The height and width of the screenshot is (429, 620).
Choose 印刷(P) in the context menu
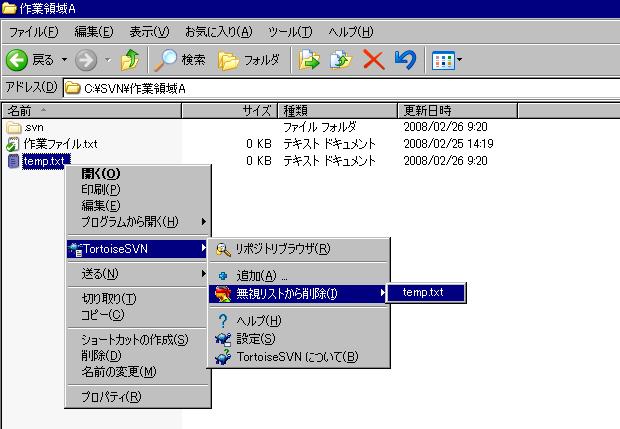(x=137, y=190)
